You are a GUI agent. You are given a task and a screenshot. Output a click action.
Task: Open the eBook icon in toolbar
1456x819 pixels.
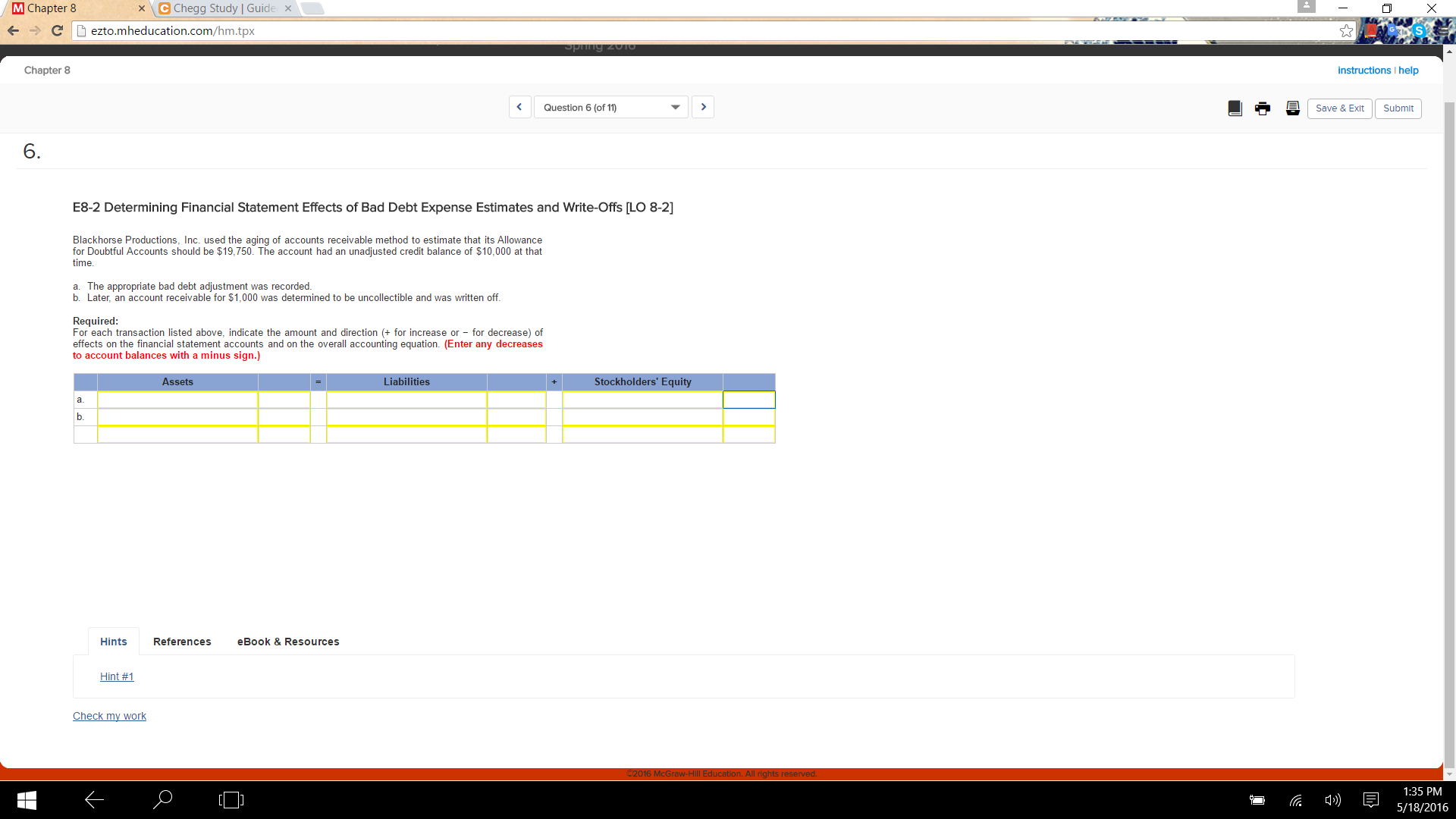[x=1235, y=108]
